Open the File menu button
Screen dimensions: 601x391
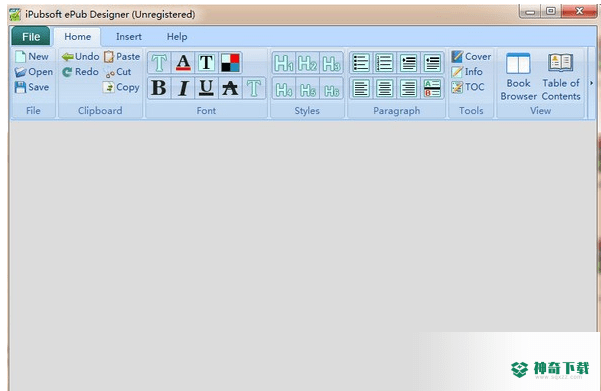pos(31,37)
